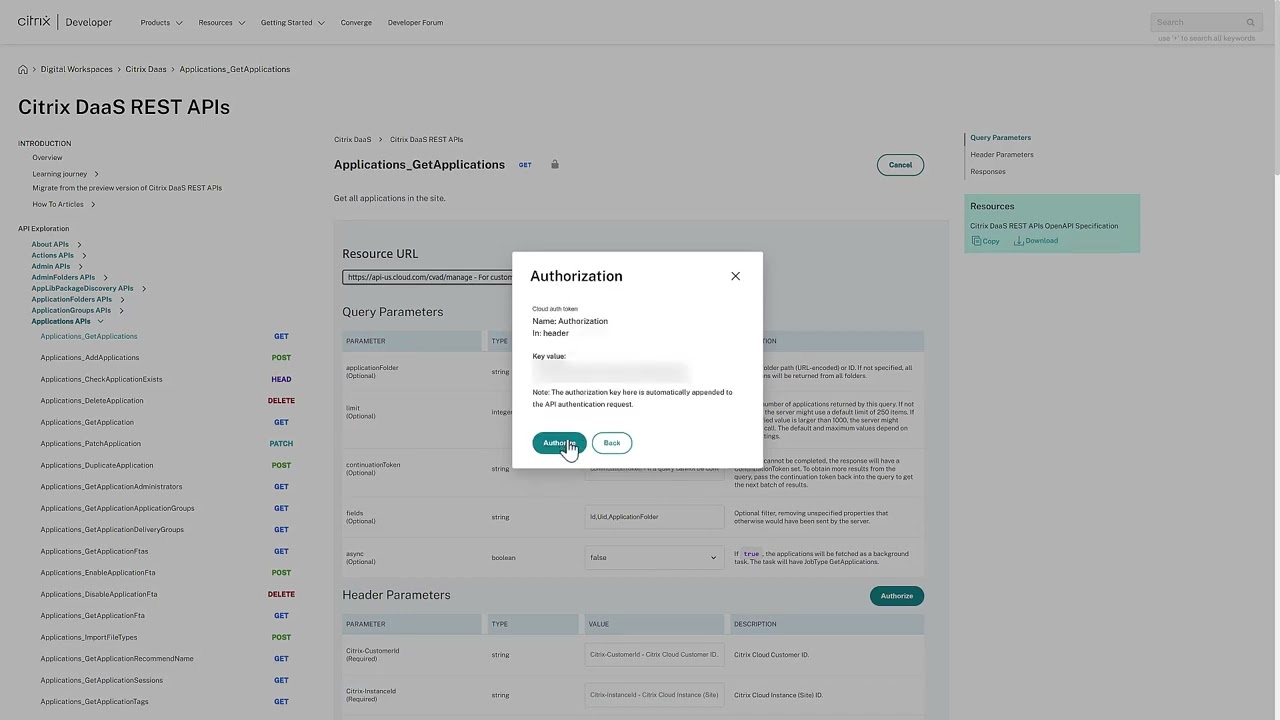Click the async dropdown showing false
This screenshot has height=720, width=1280.
712,557
